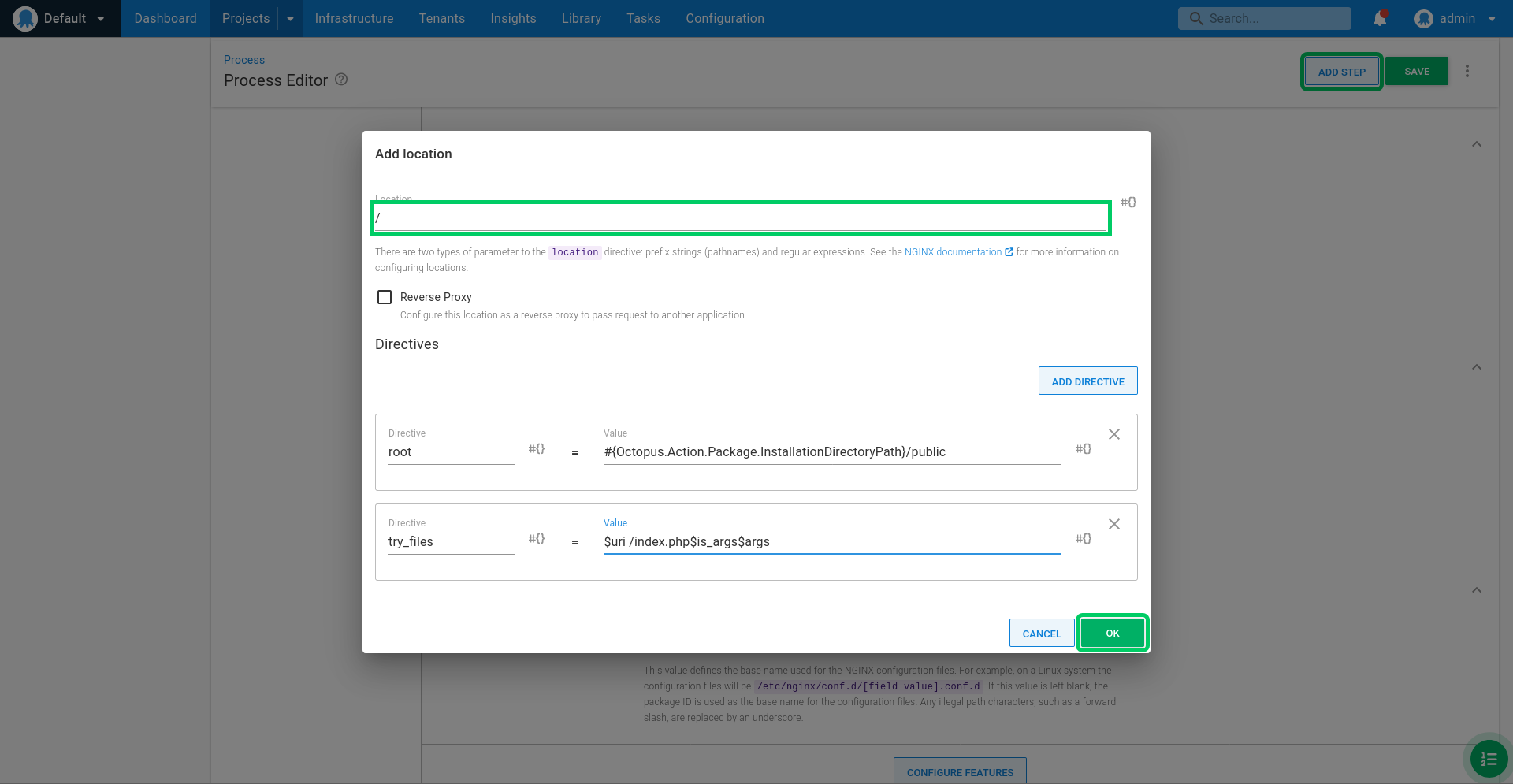Click the search magnifier icon

(1196, 18)
